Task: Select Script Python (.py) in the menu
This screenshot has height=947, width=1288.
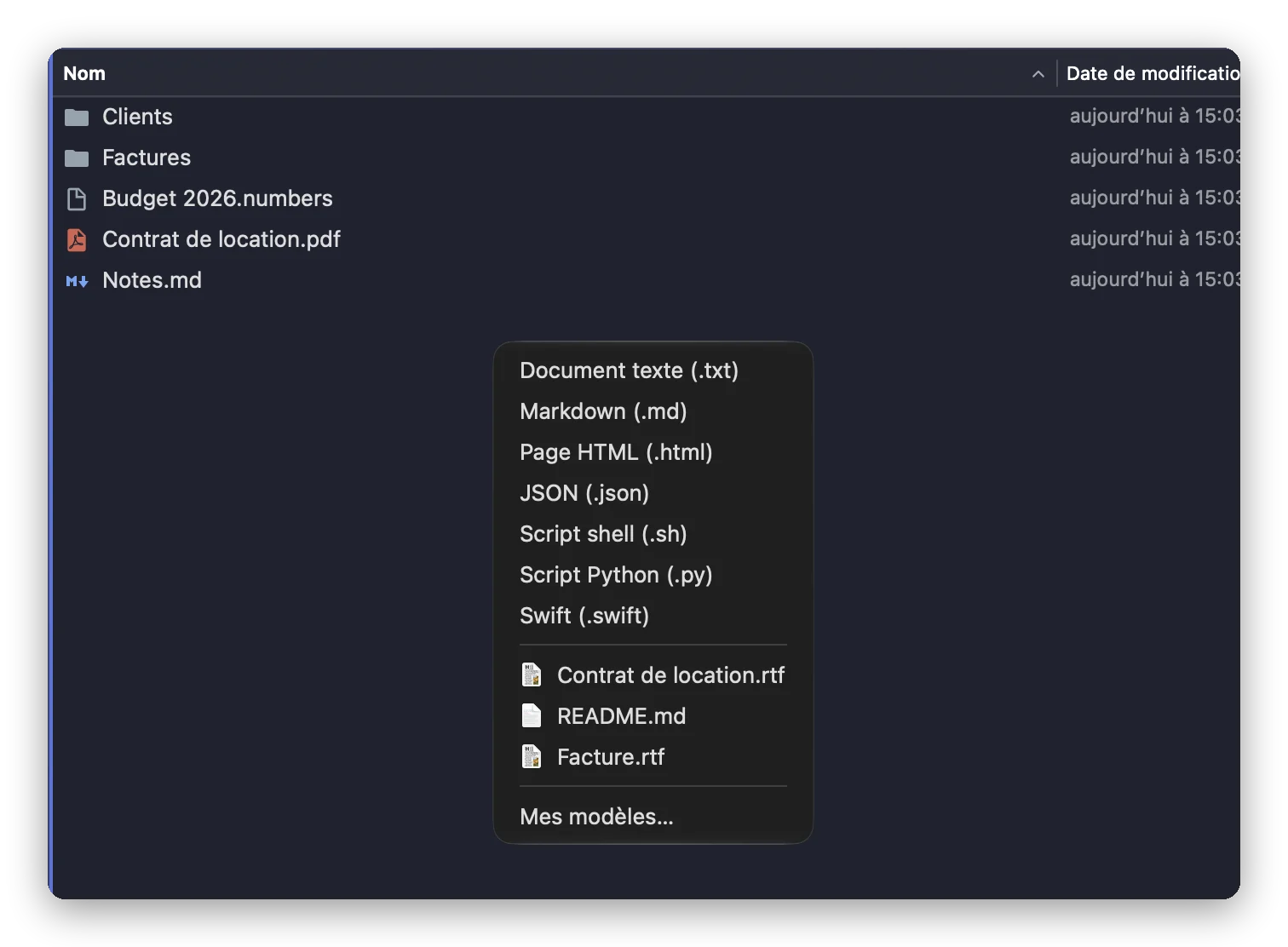Action: (653, 575)
